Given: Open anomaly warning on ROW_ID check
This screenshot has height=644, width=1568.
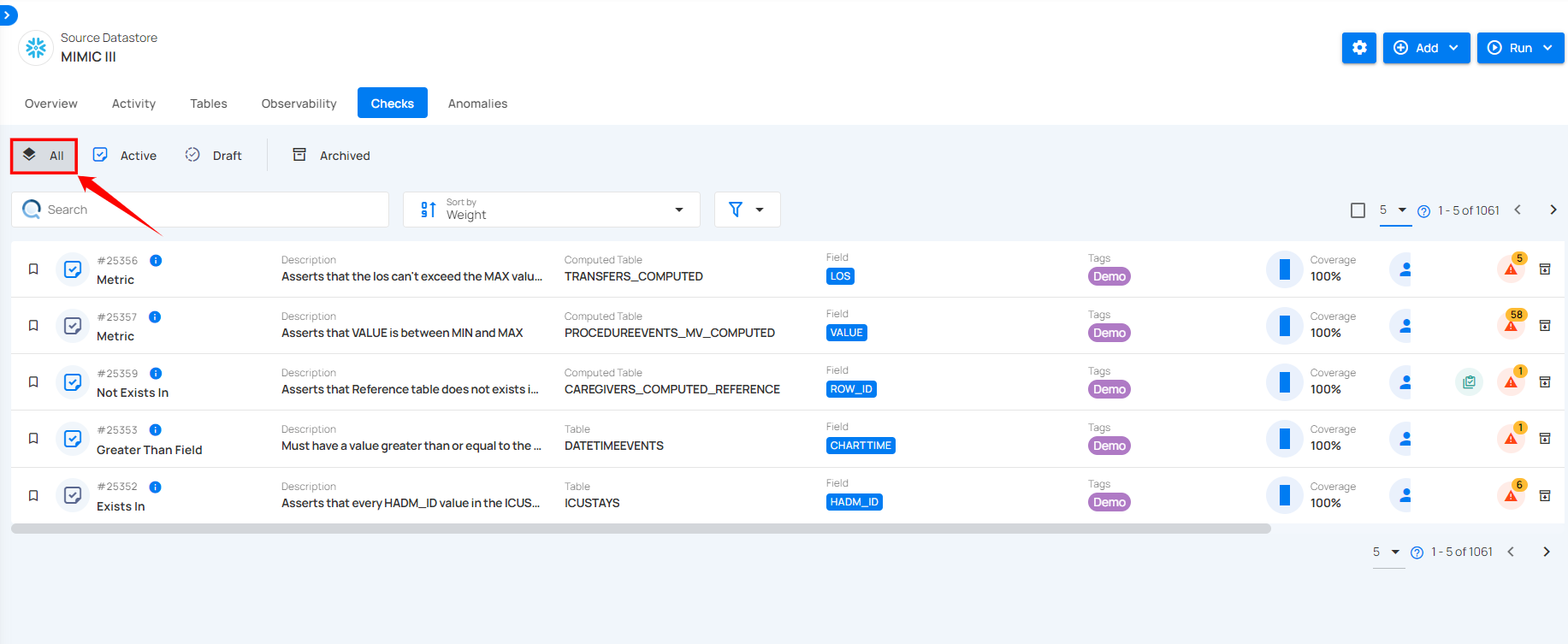Looking at the screenshot, I should (x=1512, y=381).
